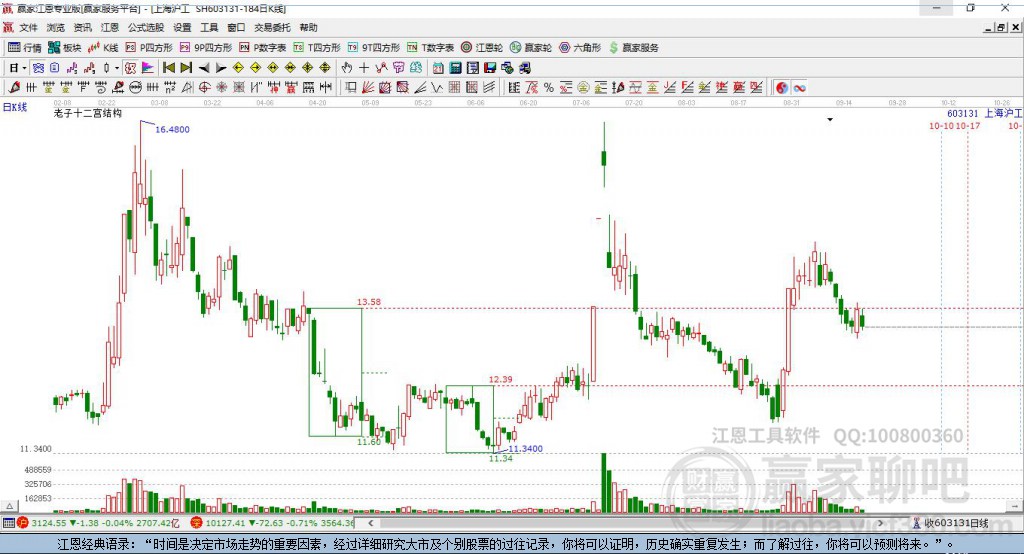1024x554 pixels.
Task: Click the 深 Shenzhen index status icon
Action: [197, 523]
